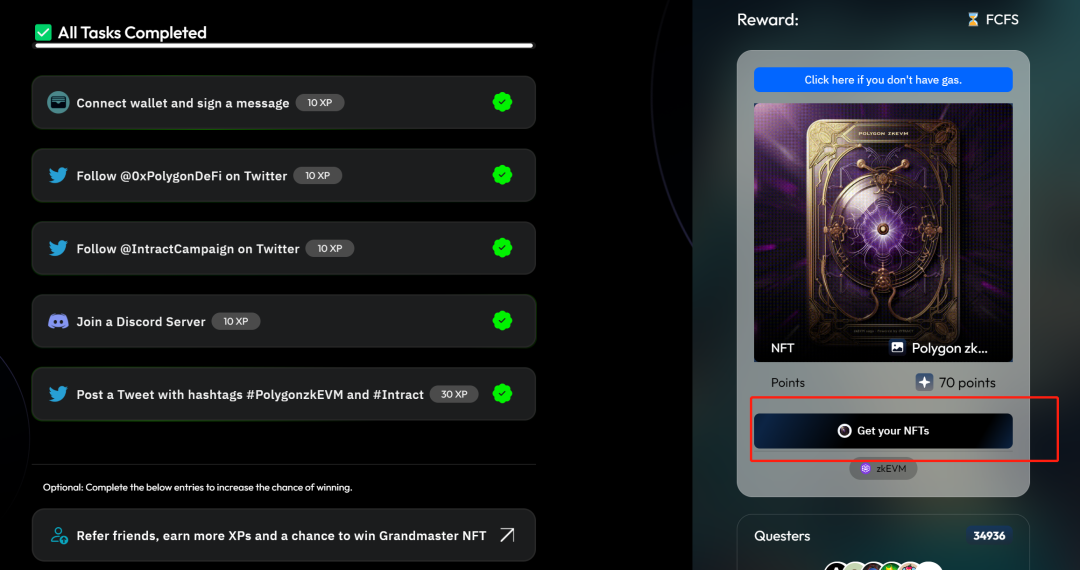Open the refer friends arrow link
The image size is (1080, 570).
[507, 535]
